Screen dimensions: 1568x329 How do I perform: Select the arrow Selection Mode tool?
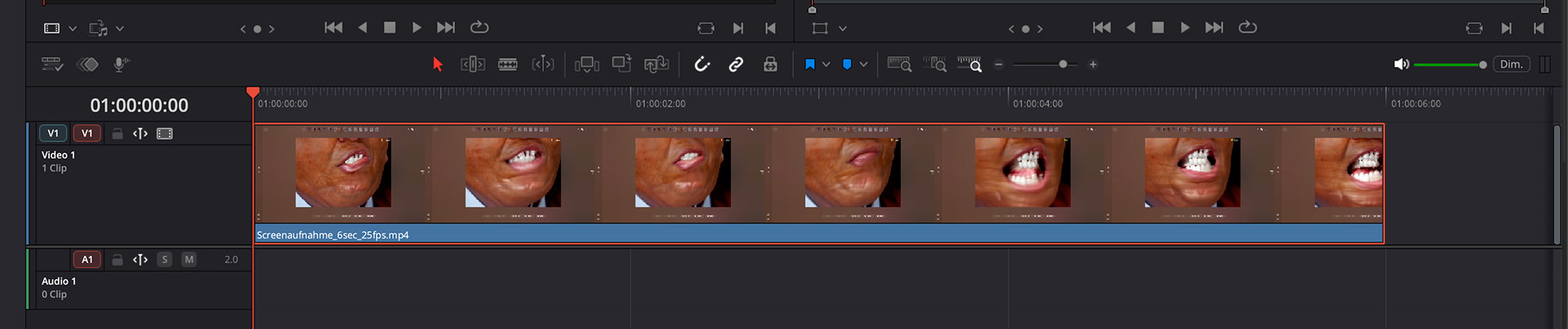pos(438,64)
